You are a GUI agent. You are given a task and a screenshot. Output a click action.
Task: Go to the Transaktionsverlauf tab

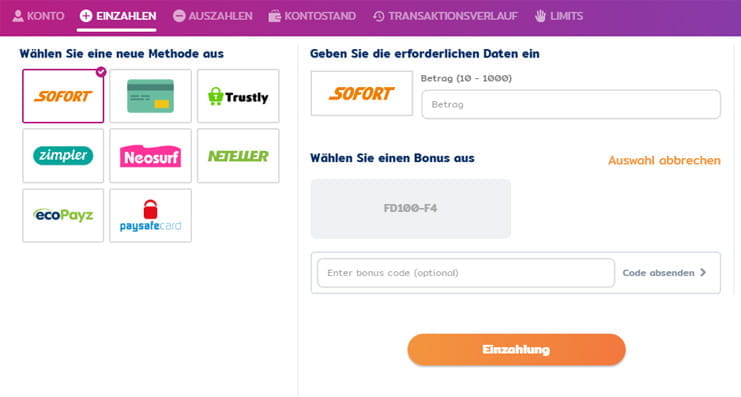(x=445, y=16)
